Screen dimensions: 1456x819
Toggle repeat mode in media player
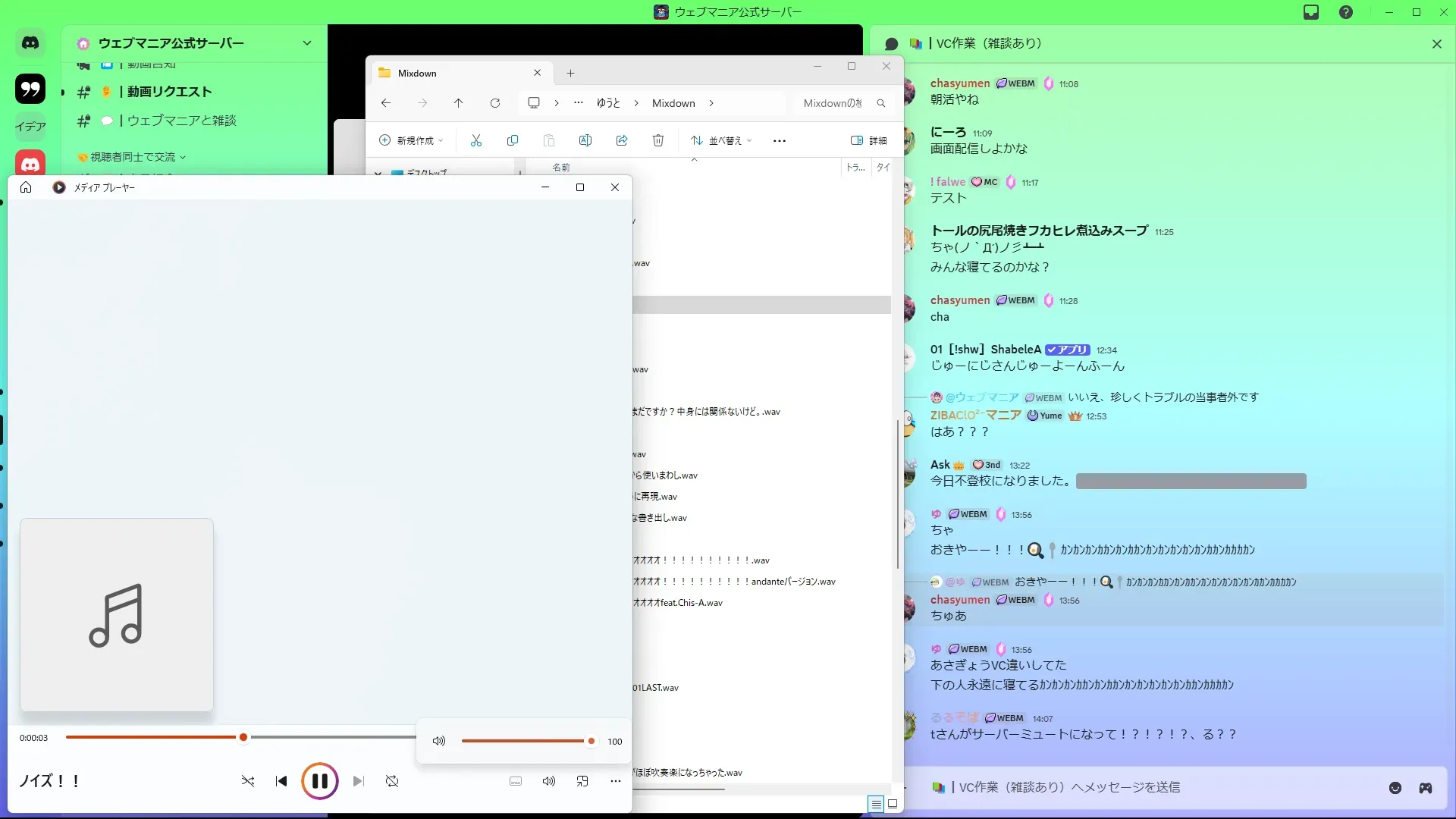click(392, 781)
